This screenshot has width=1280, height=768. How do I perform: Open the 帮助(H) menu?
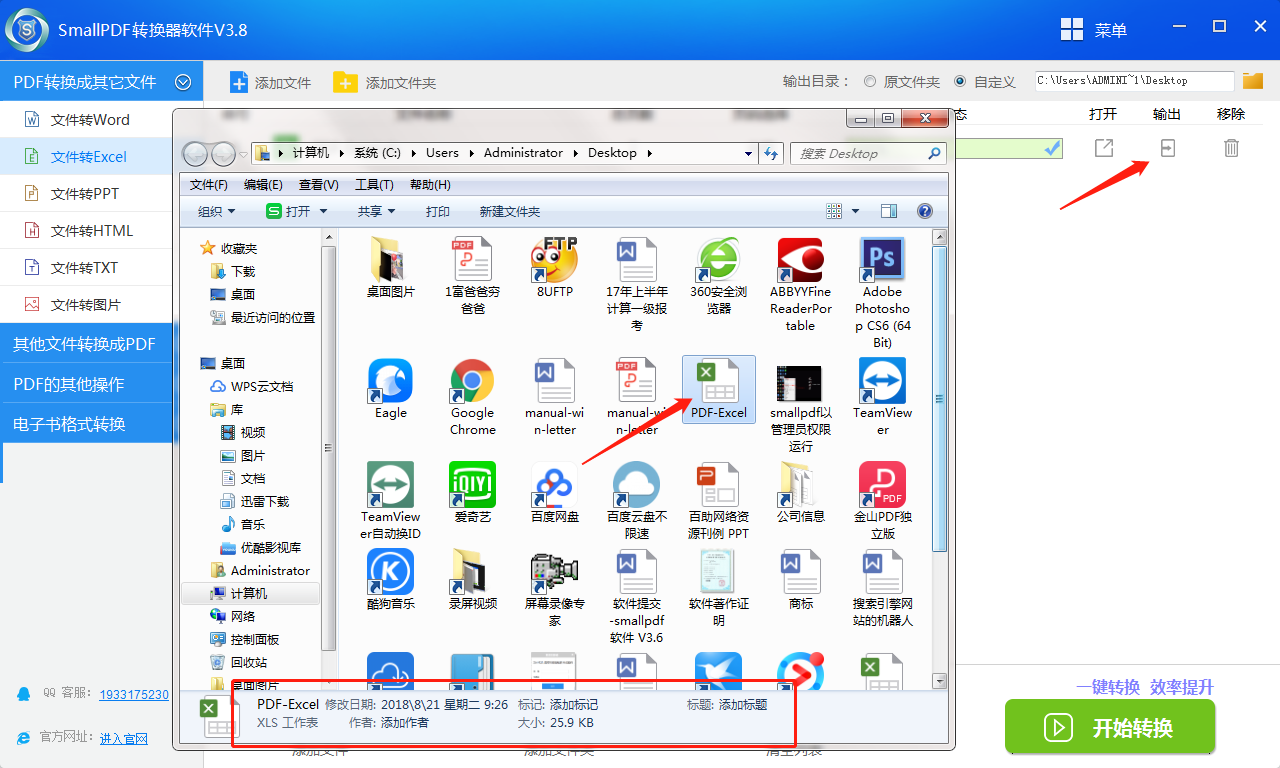(x=430, y=185)
